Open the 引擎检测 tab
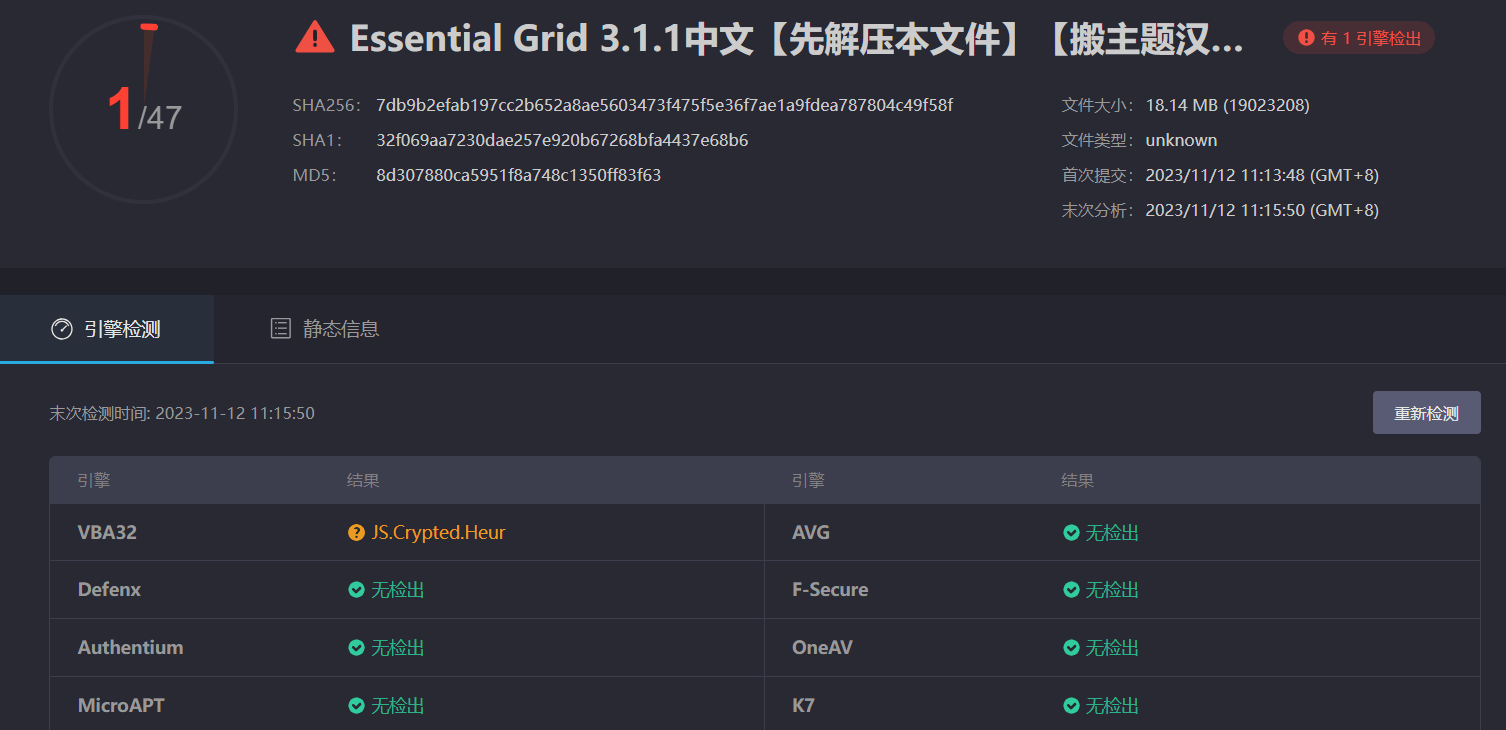Image resolution: width=1506 pixels, height=730 pixels. click(x=107, y=329)
